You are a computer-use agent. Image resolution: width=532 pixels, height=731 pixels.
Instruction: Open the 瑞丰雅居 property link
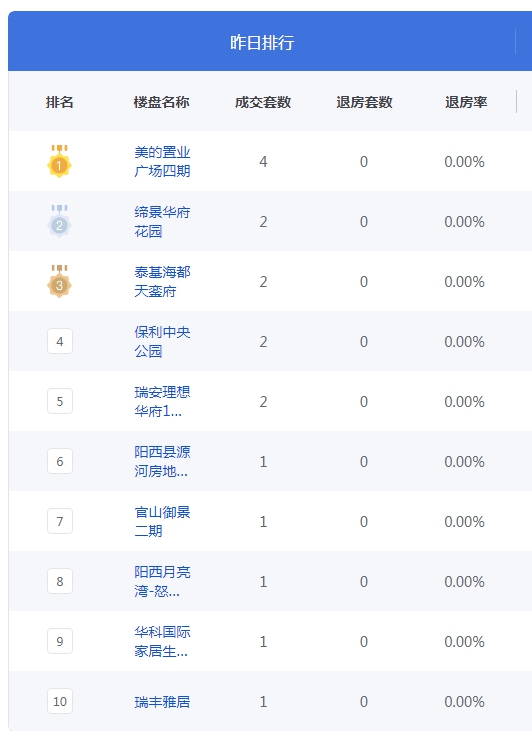pyautogui.click(x=162, y=702)
